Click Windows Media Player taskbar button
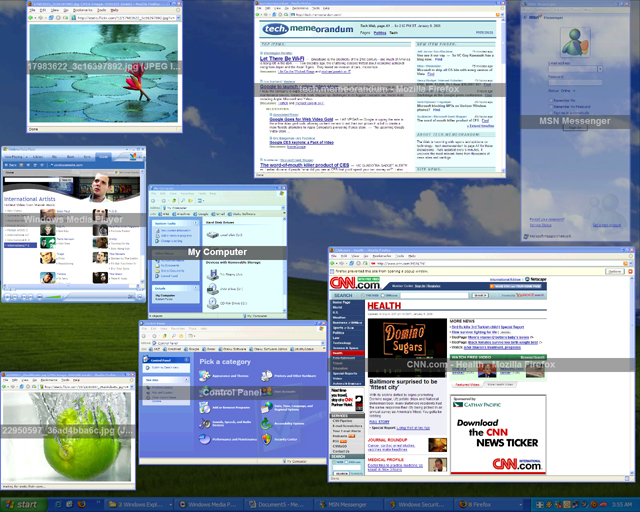The image size is (640, 512). (209, 505)
